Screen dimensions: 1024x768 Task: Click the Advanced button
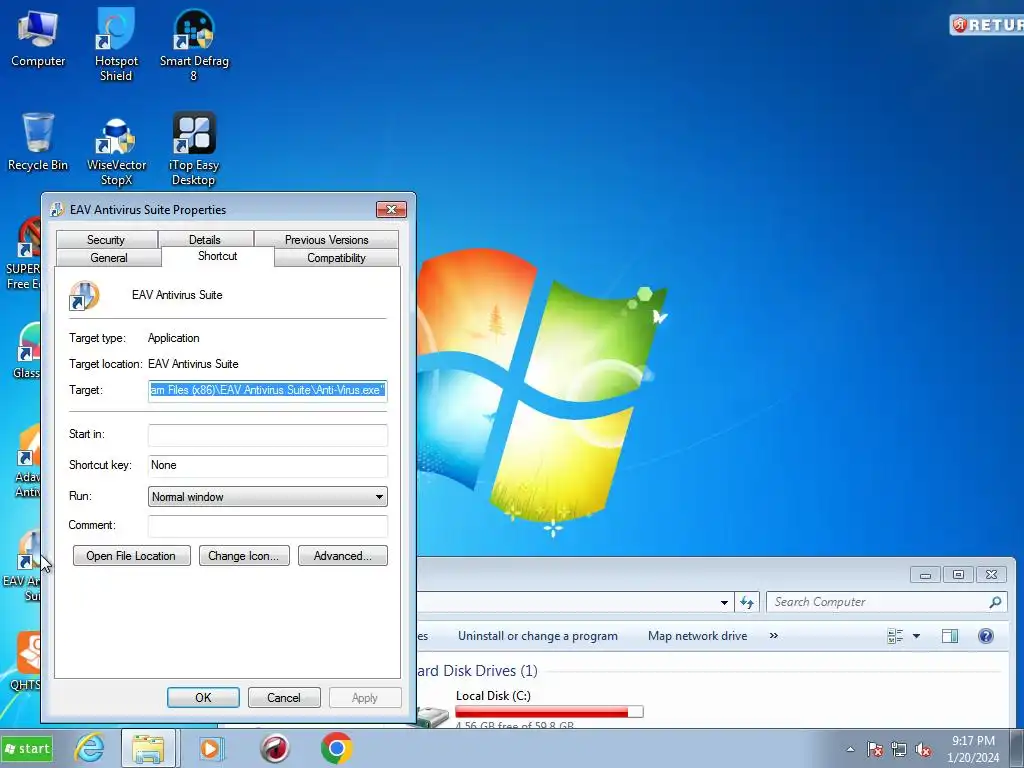[x=343, y=556]
